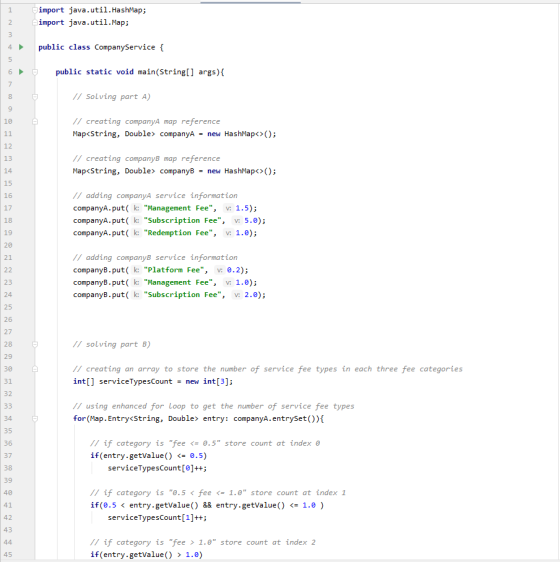The height and width of the screenshot is (562, 560).
Task: Click value 2.0 on line 24
Action: [x=251, y=295]
